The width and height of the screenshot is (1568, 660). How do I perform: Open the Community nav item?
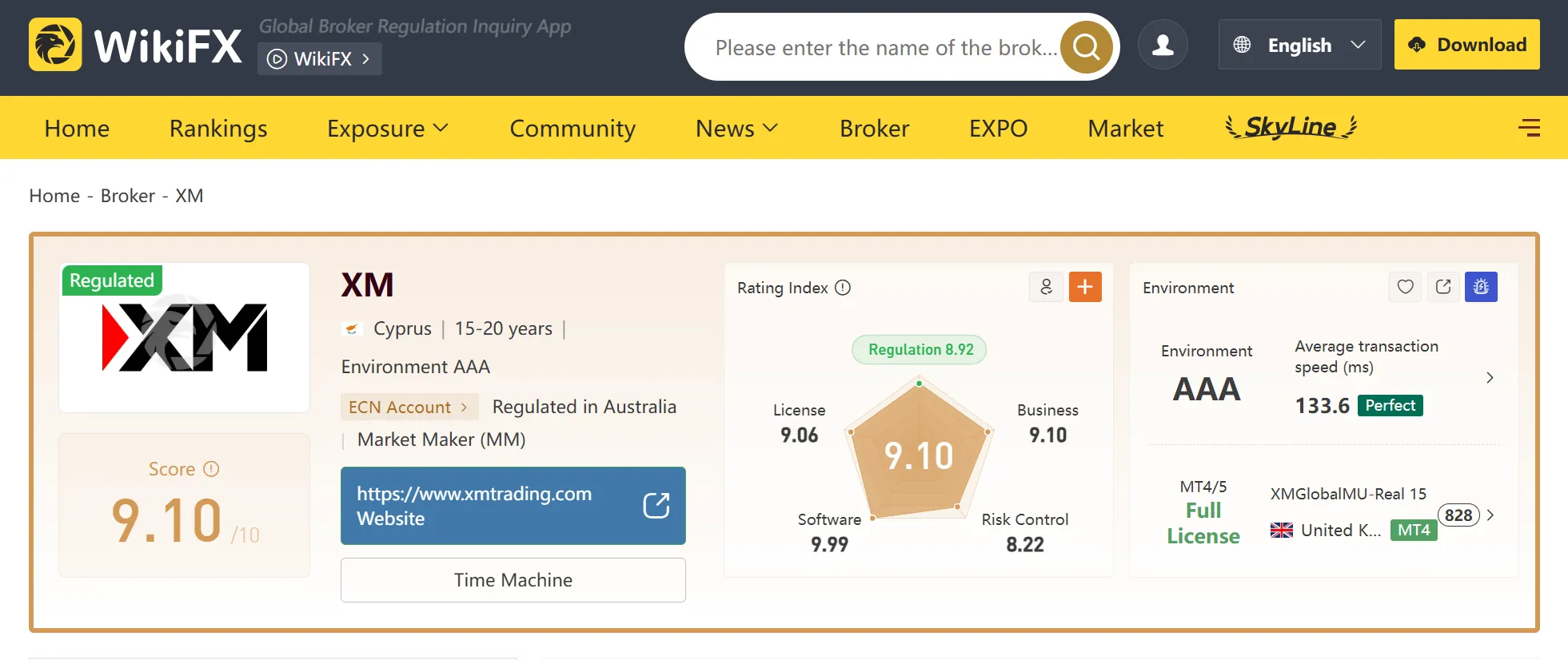pyautogui.click(x=573, y=128)
